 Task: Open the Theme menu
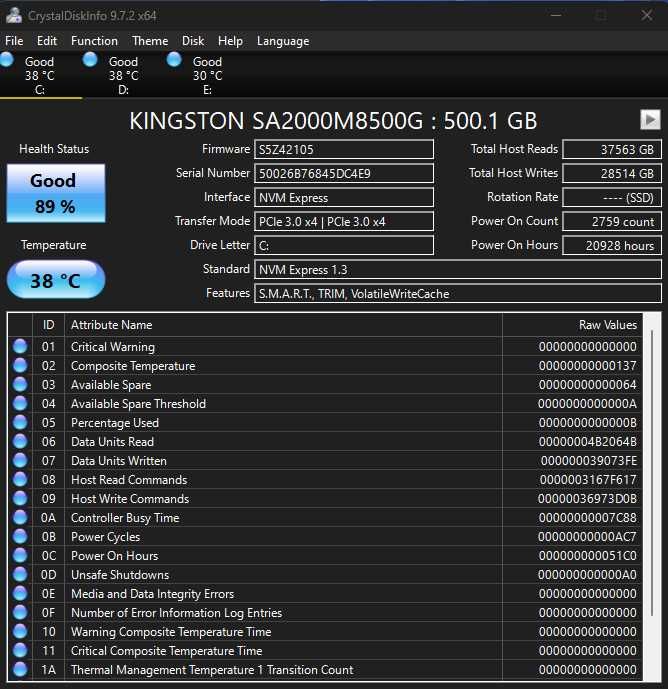[x=150, y=41]
